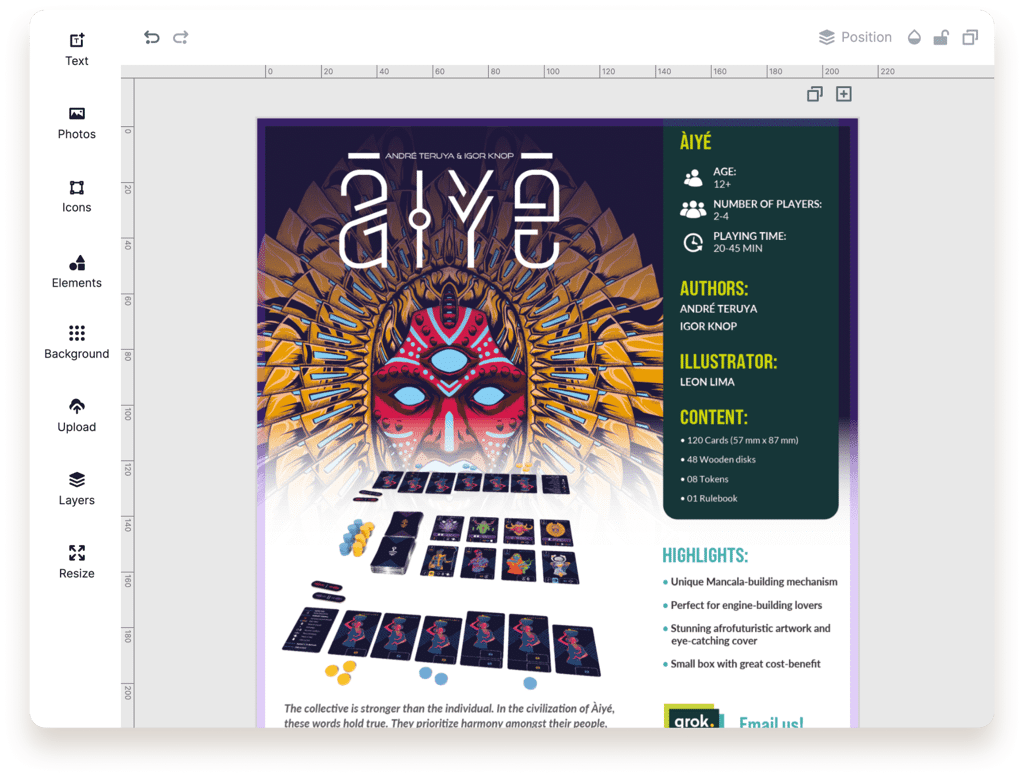The image size is (1024, 777).
Task: Open the Icons panel
Action: 76,197
